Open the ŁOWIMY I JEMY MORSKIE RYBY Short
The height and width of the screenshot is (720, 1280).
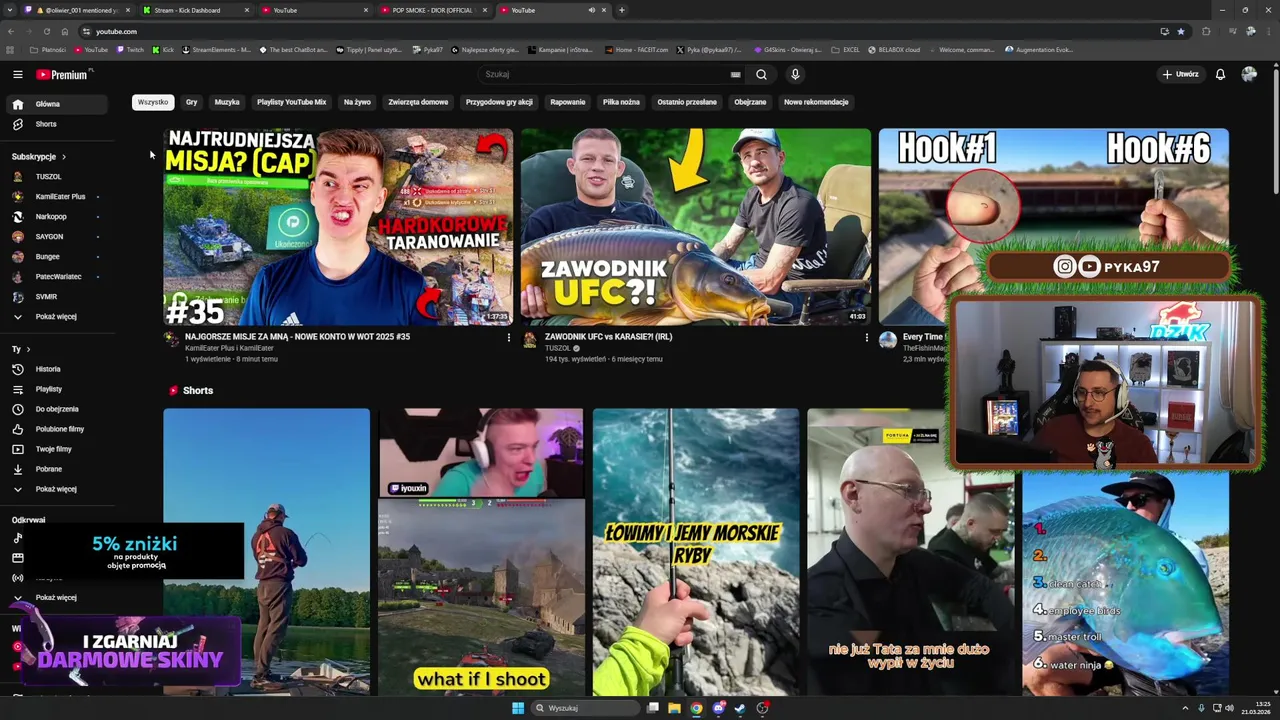coord(695,551)
